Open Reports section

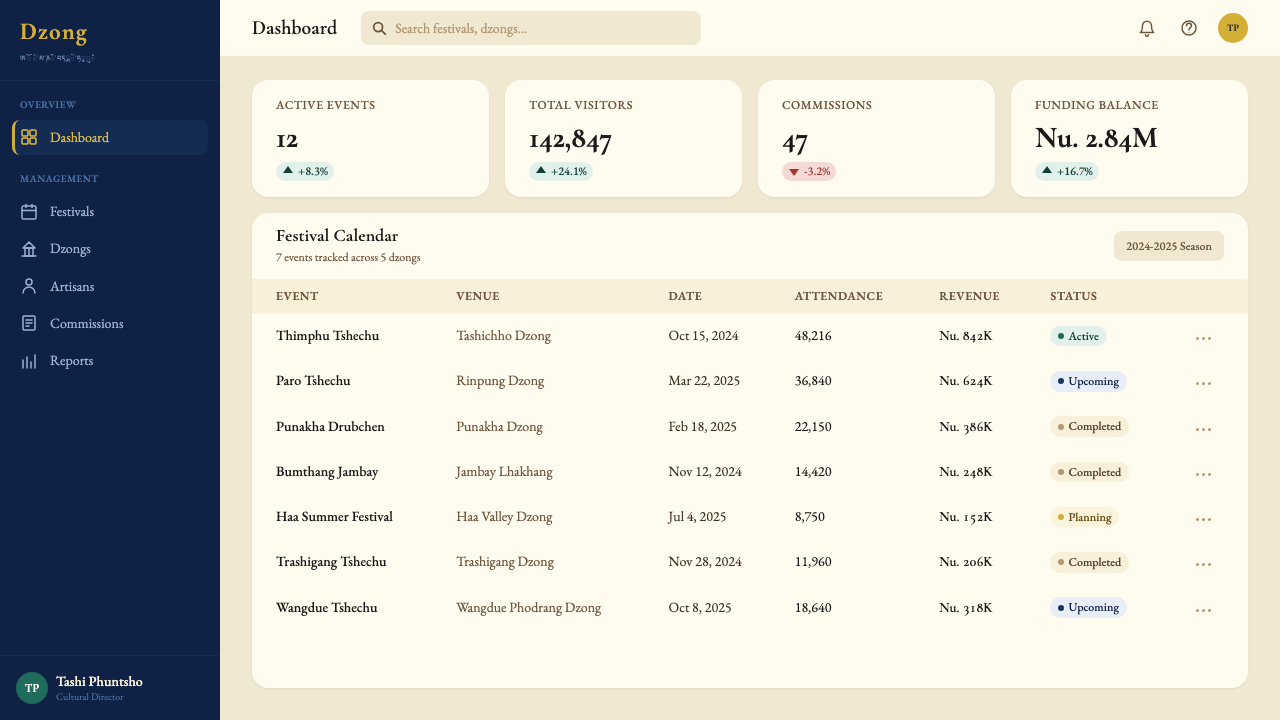click(110, 361)
